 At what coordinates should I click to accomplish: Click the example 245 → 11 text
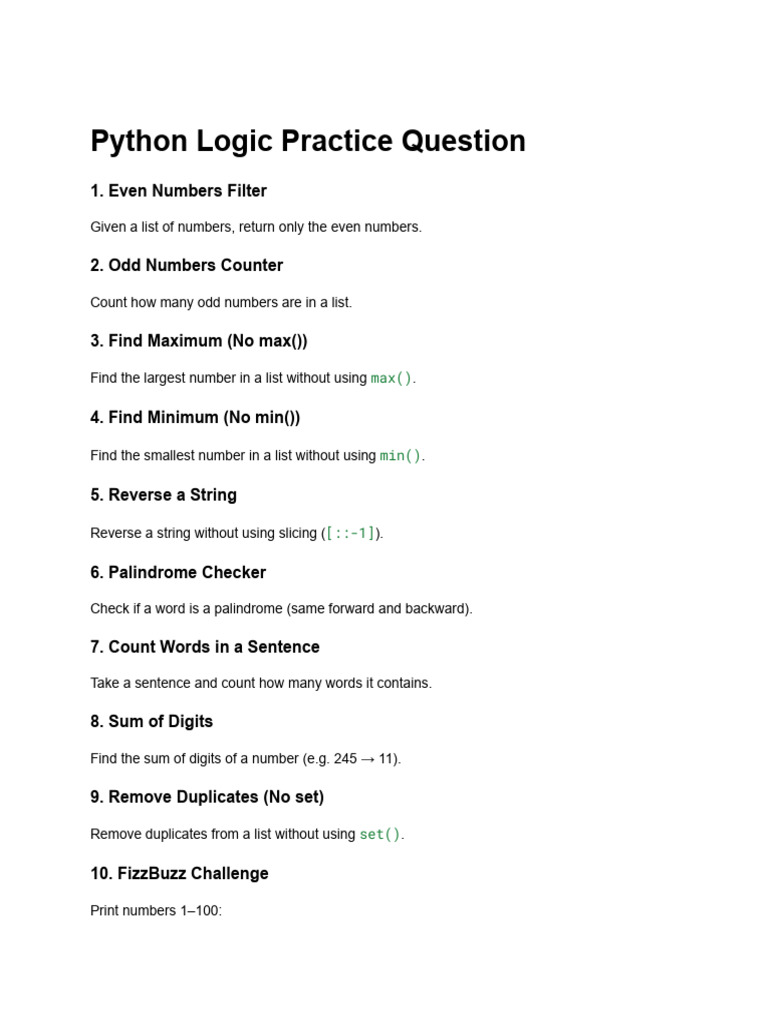(366, 759)
